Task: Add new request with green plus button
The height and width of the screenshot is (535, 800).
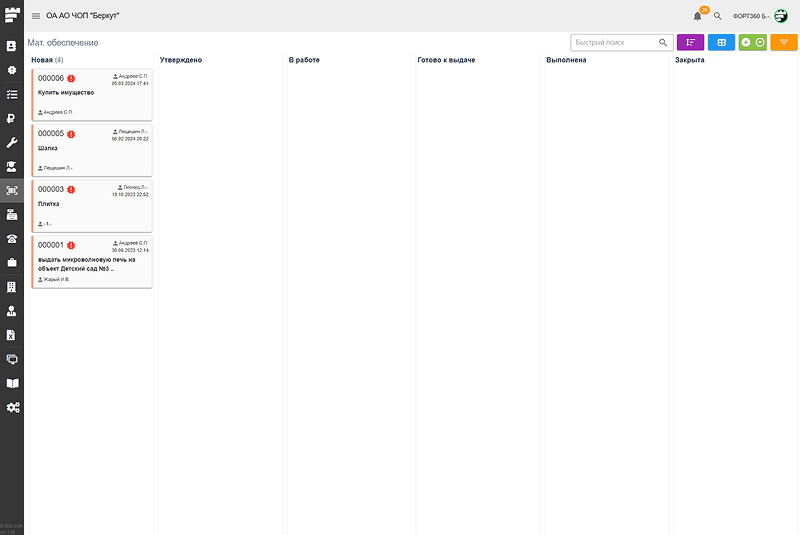Action: 746,43
